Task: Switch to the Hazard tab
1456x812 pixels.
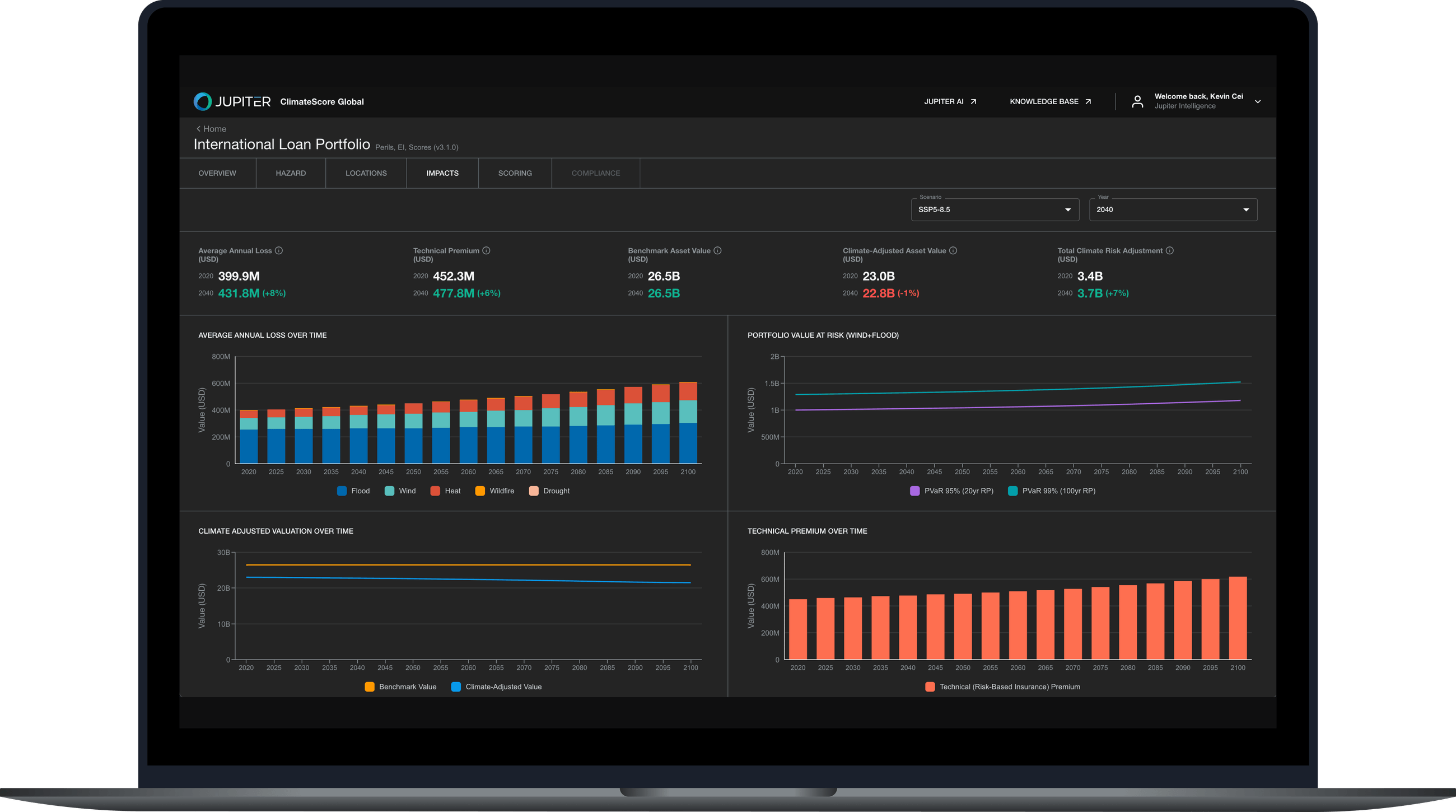Action: coord(291,173)
